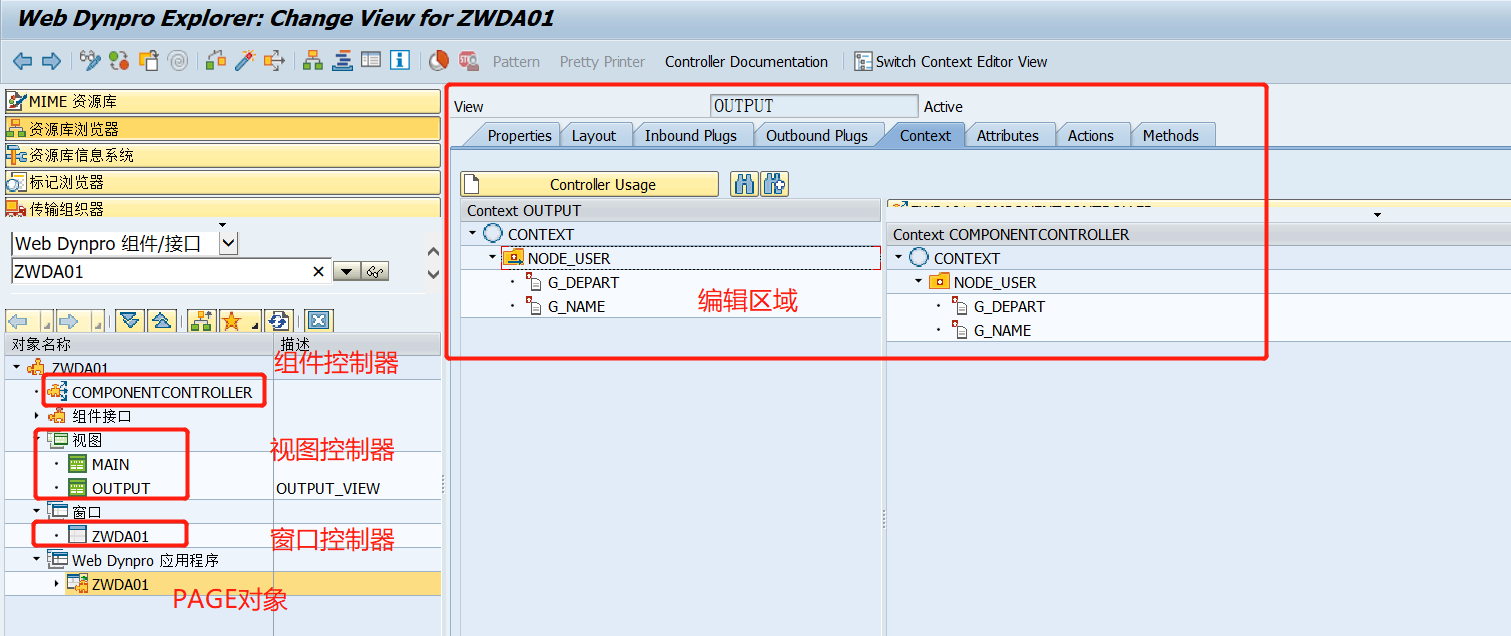Click the binoculars Find icon

[x=744, y=184]
